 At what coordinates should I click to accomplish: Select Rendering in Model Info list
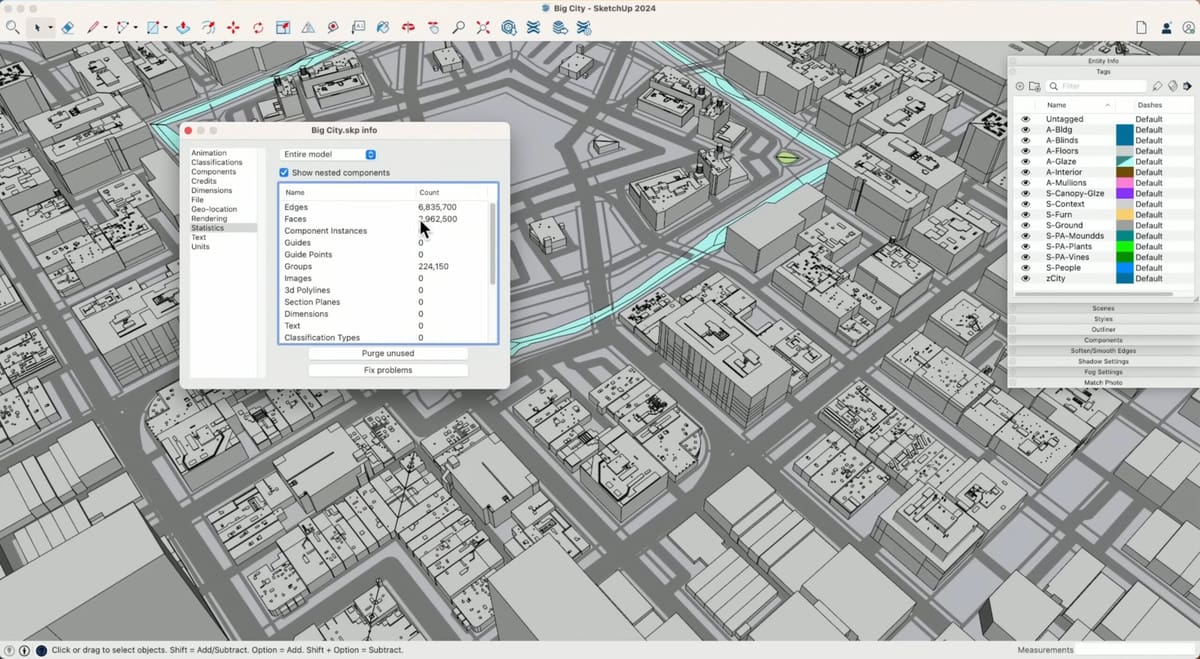209,219
